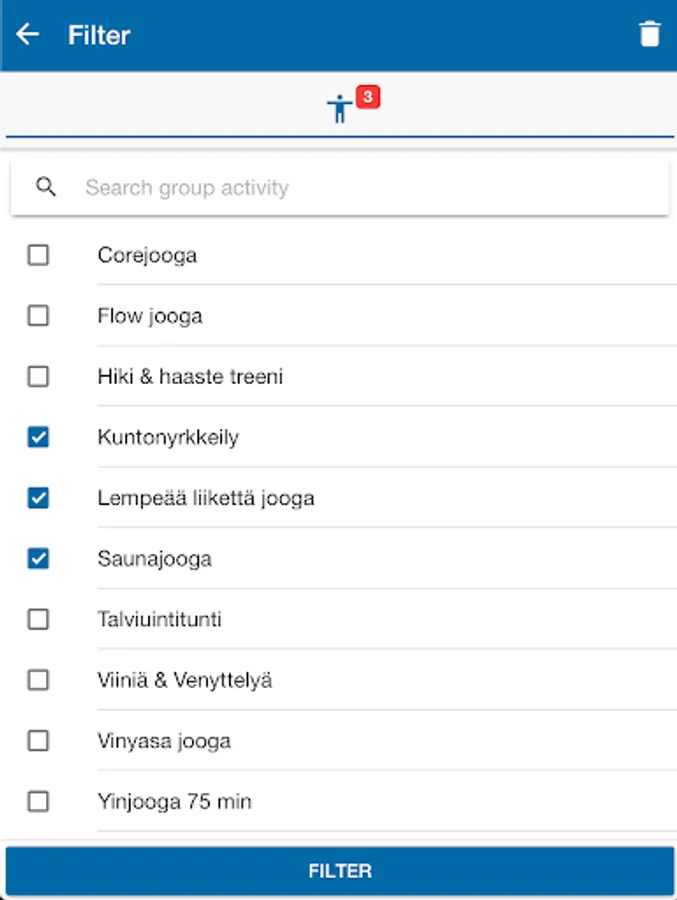677x900 pixels.
Task: Toggle the Viiniä & Venyttelyä checkbox
Action: (x=38, y=680)
